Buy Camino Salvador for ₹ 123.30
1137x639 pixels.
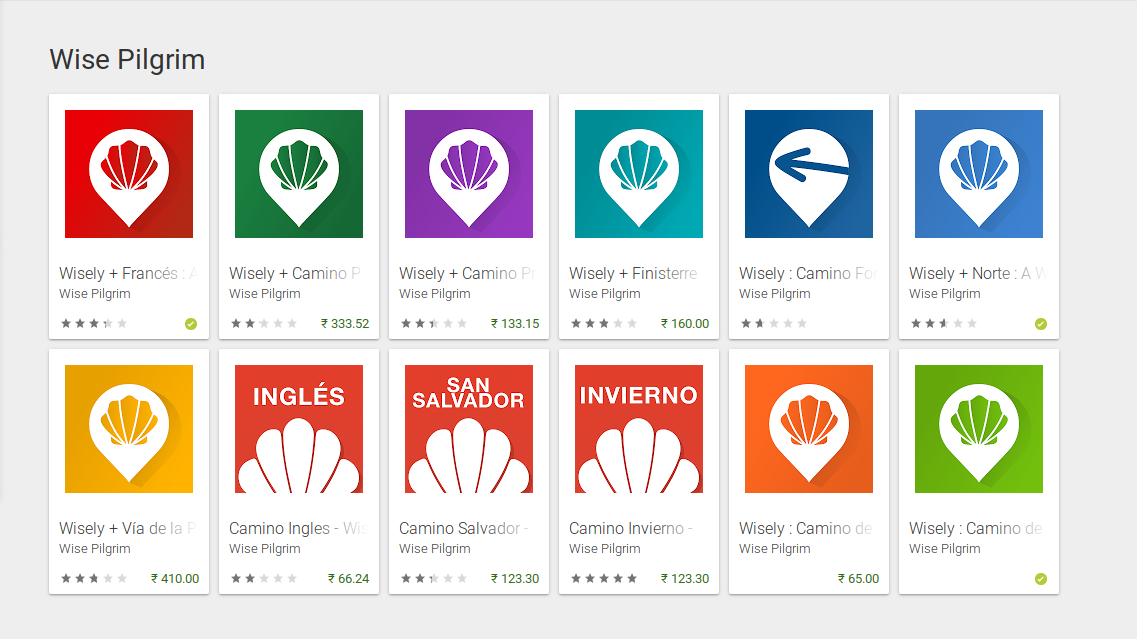tap(515, 579)
